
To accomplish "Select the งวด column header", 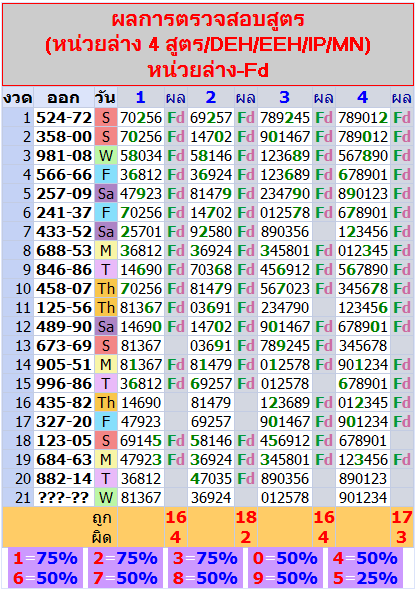I will pos(18,98).
